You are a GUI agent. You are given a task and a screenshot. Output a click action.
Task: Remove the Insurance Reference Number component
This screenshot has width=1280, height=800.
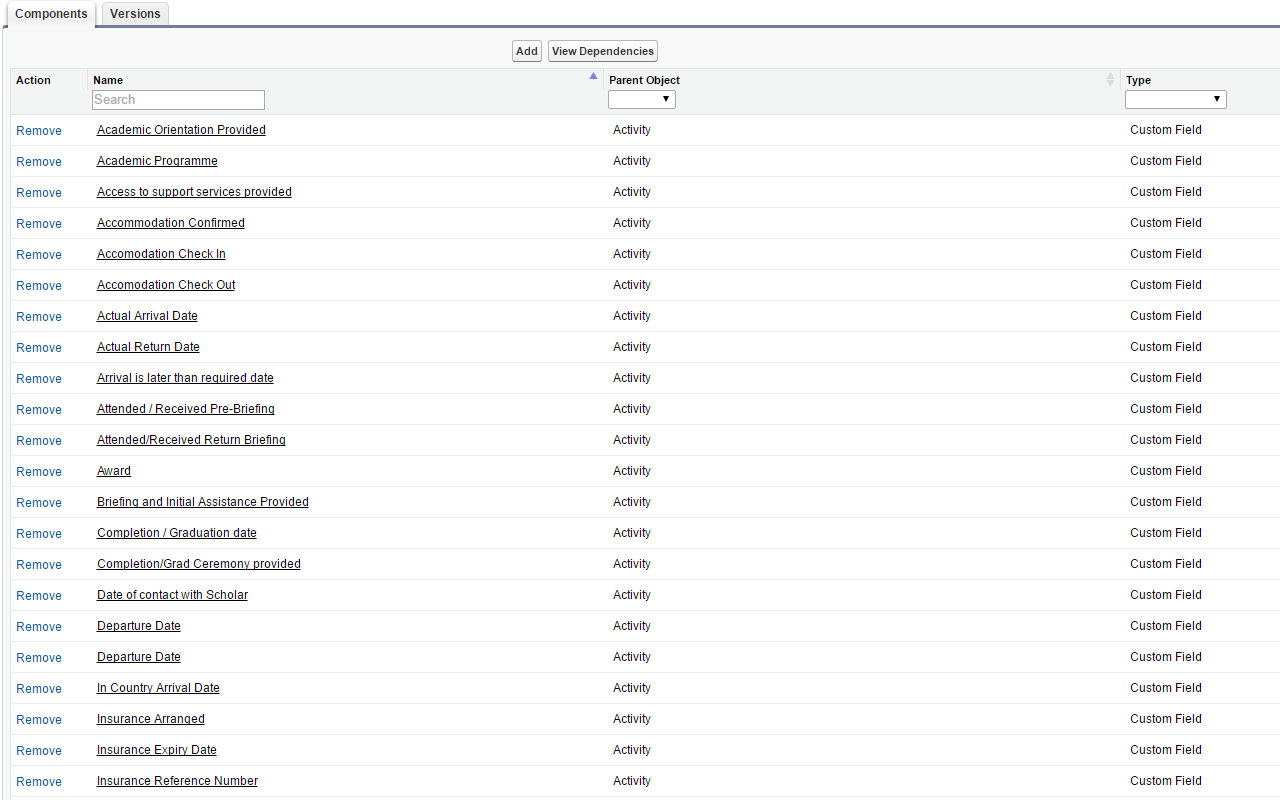[x=38, y=781]
